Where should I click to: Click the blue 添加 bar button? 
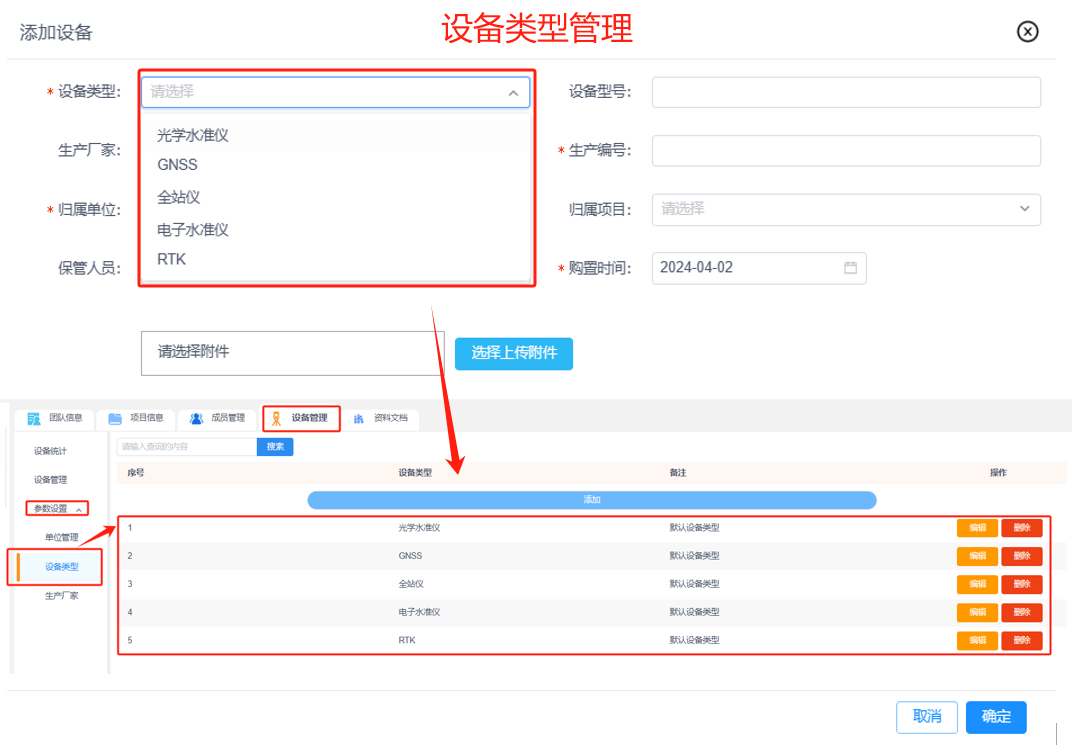[591, 499]
